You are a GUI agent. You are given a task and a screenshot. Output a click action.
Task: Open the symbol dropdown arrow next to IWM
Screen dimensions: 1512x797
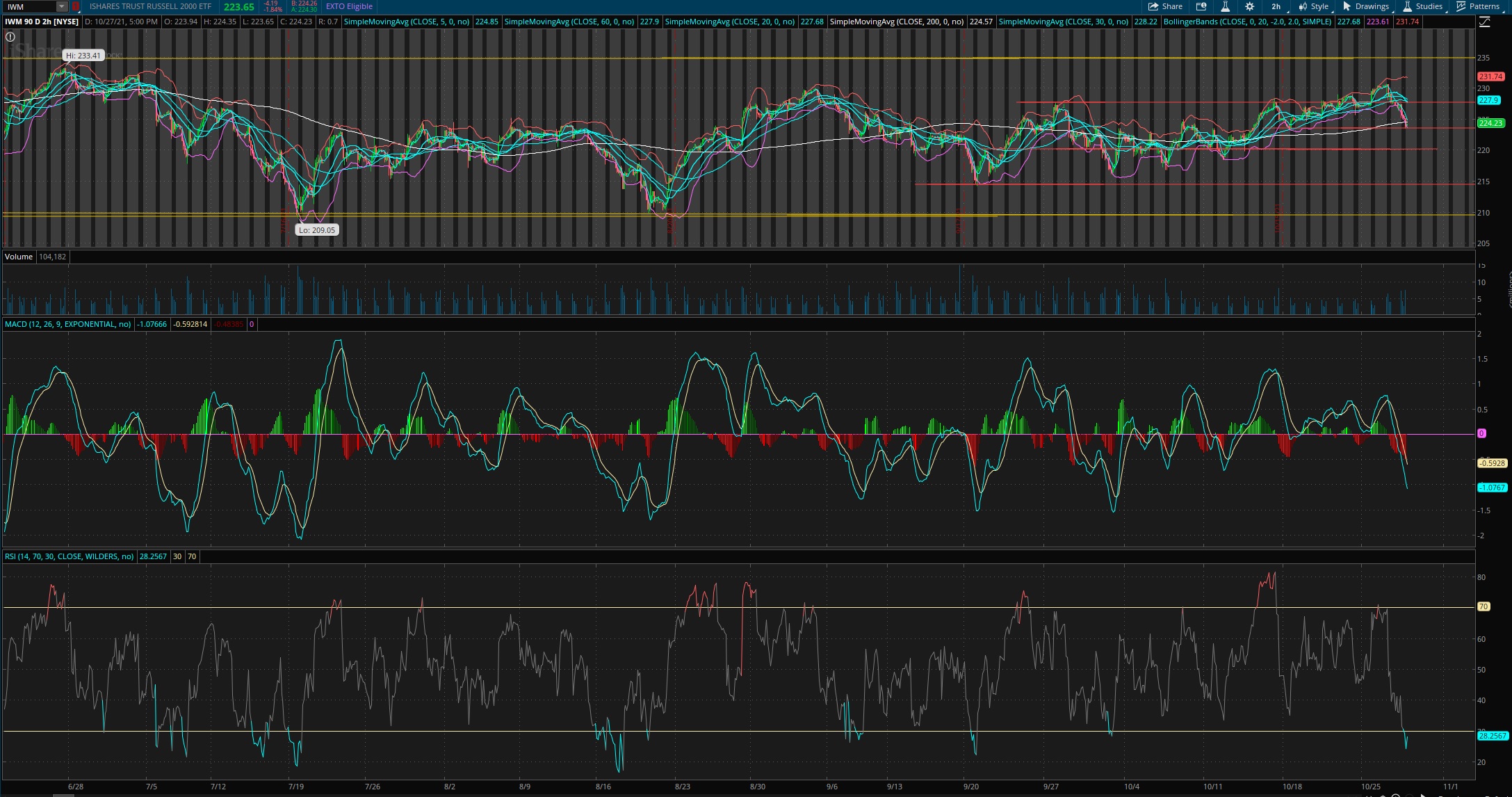click(x=62, y=6)
